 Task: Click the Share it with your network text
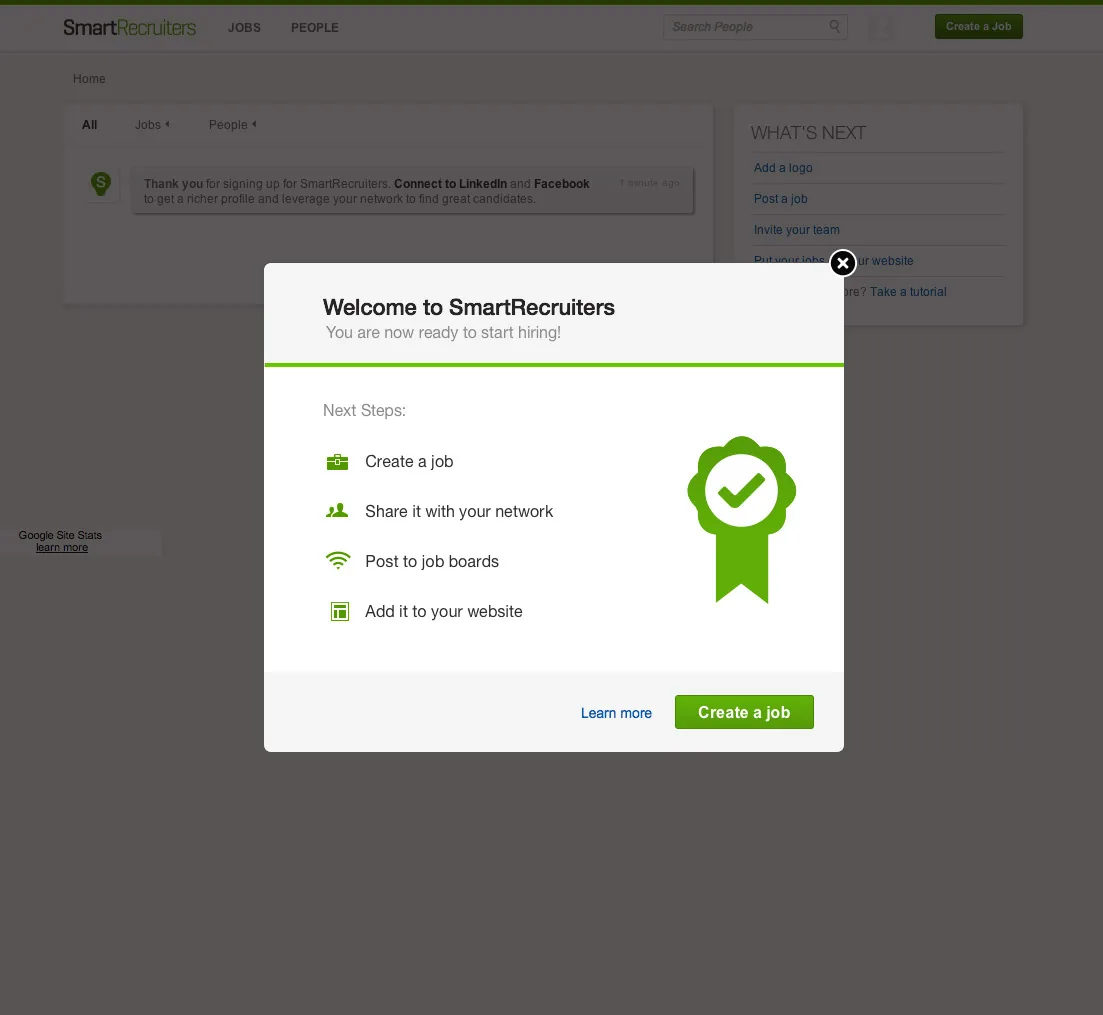[459, 511]
